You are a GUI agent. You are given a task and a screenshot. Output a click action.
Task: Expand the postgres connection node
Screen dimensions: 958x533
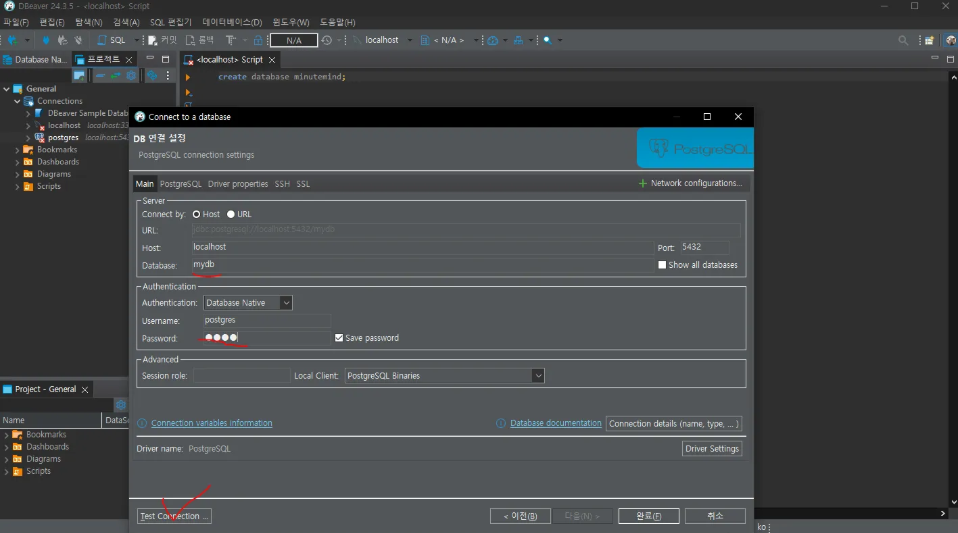28,138
